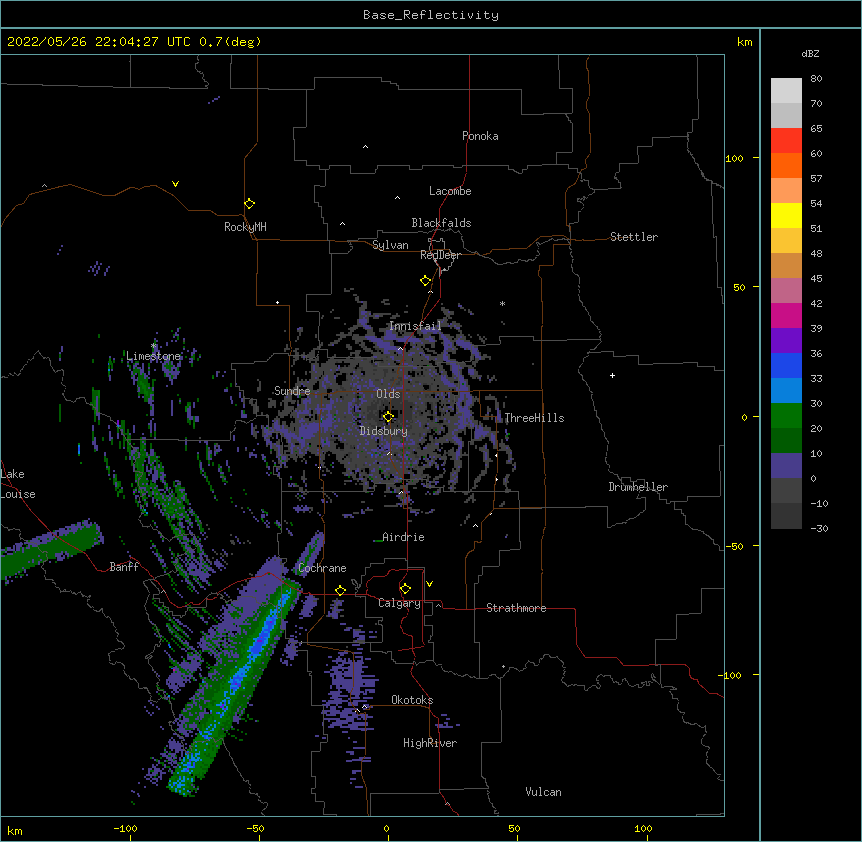This screenshot has height=842, width=862.
Task: Click the white asterisk marker east of Innisfail
Action: [502, 303]
